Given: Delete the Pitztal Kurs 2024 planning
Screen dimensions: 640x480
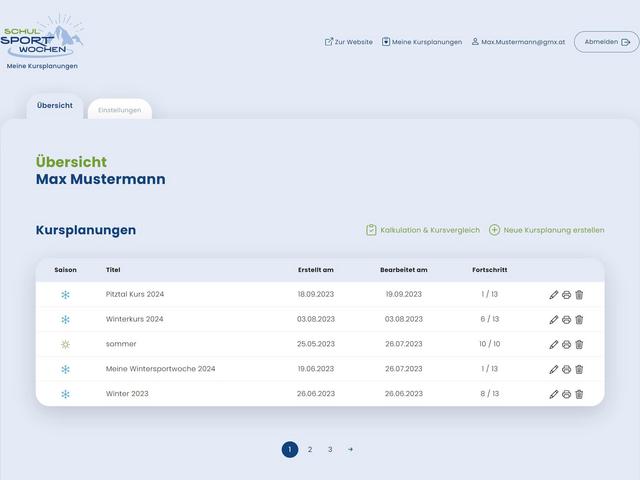Looking at the screenshot, I should pyautogui.click(x=579, y=295).
